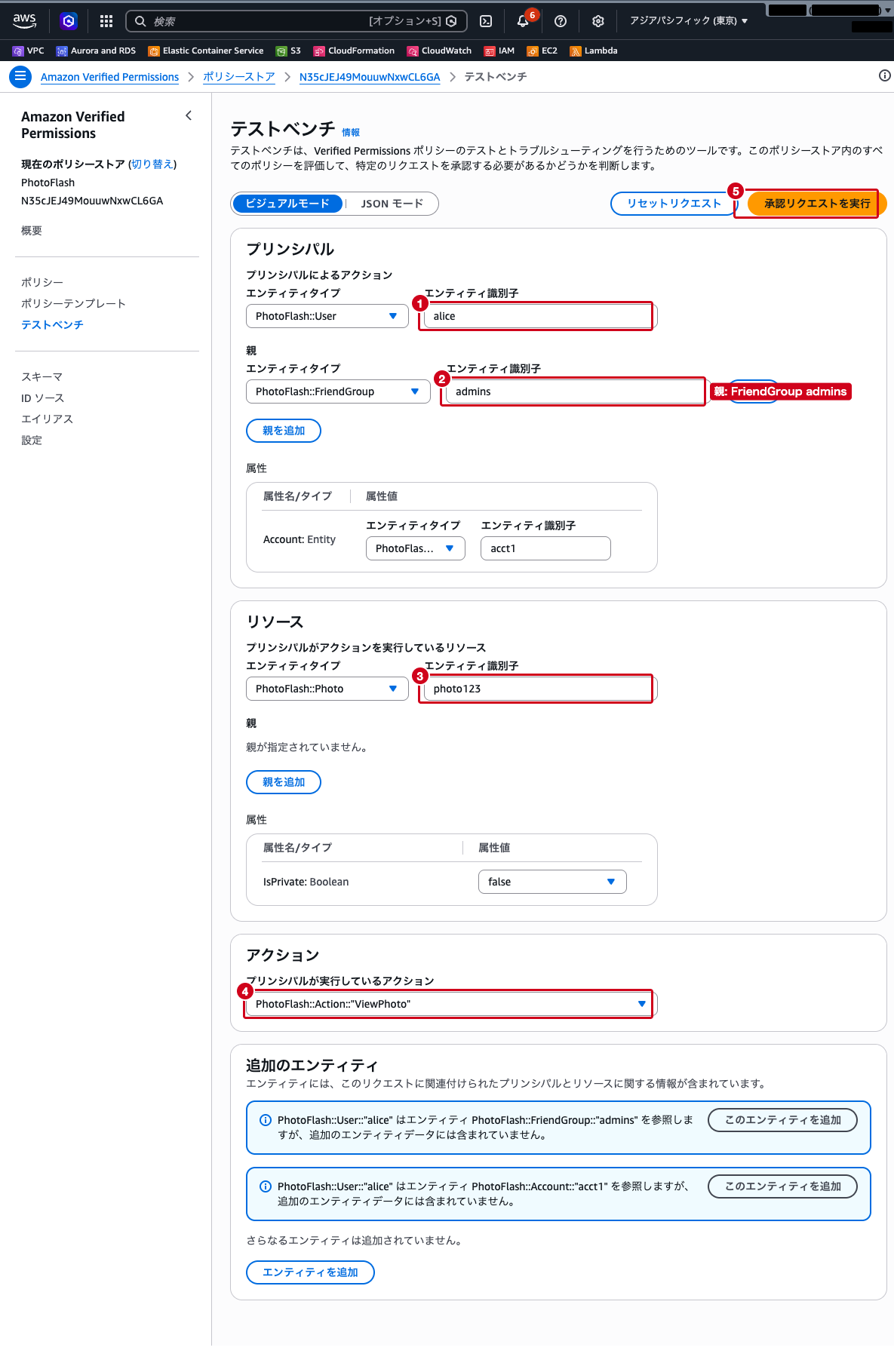Screen dimensions: 894x1372
Task: Go to ポリシーテンプレート in the sidebar
Action: click(73, 303)
